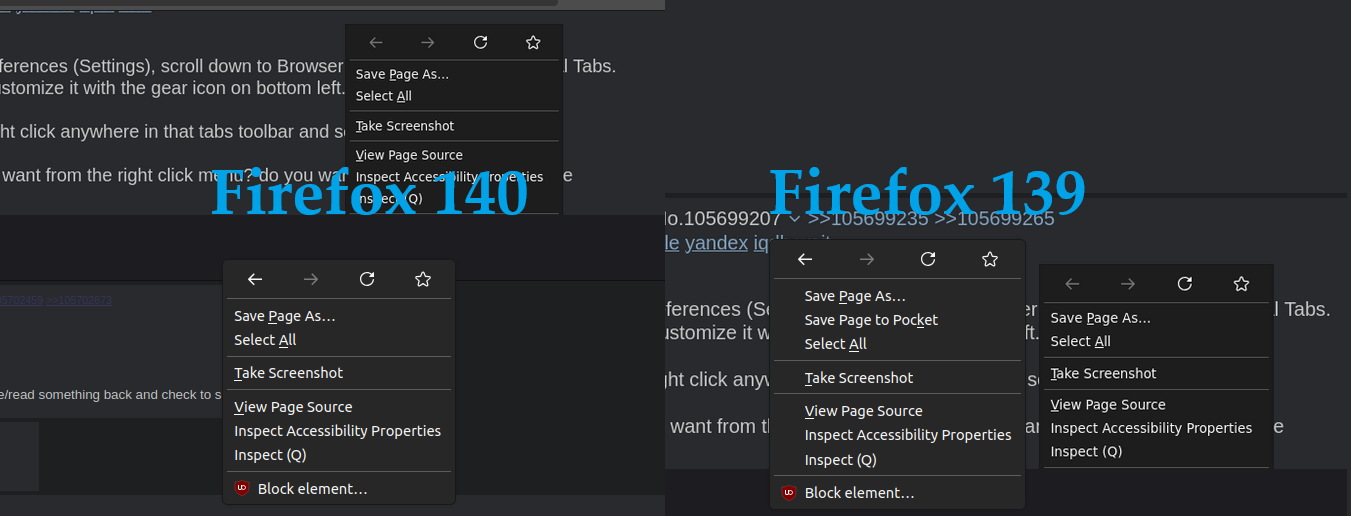
Task: Click Reload icon in rightmost Firefox 139 menu
Action: tap(1185, 284)
